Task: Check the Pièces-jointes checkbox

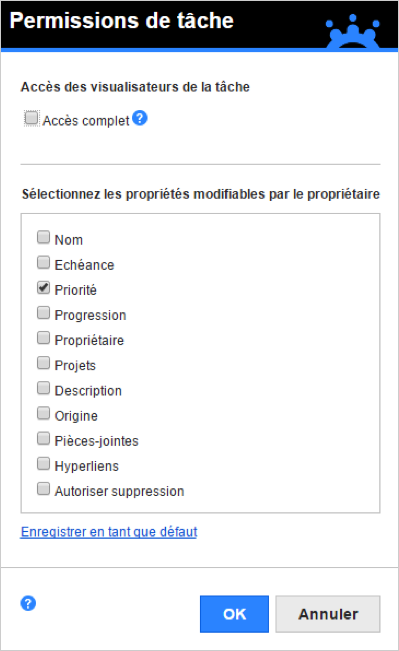Action: pos(44,438)
